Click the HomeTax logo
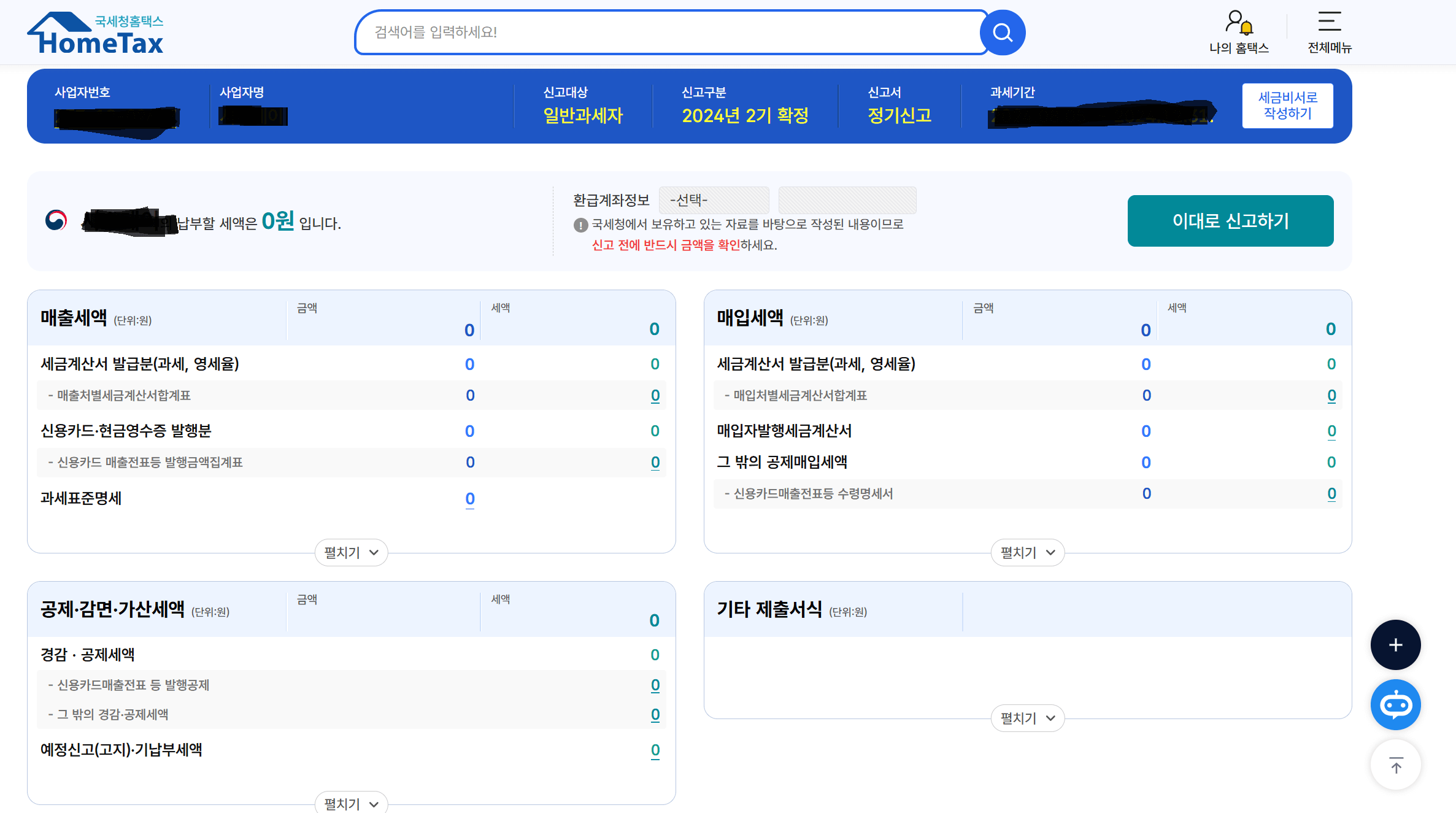Screen dimensions: 1456x813 pyautogui.click(x=96, y=34)
